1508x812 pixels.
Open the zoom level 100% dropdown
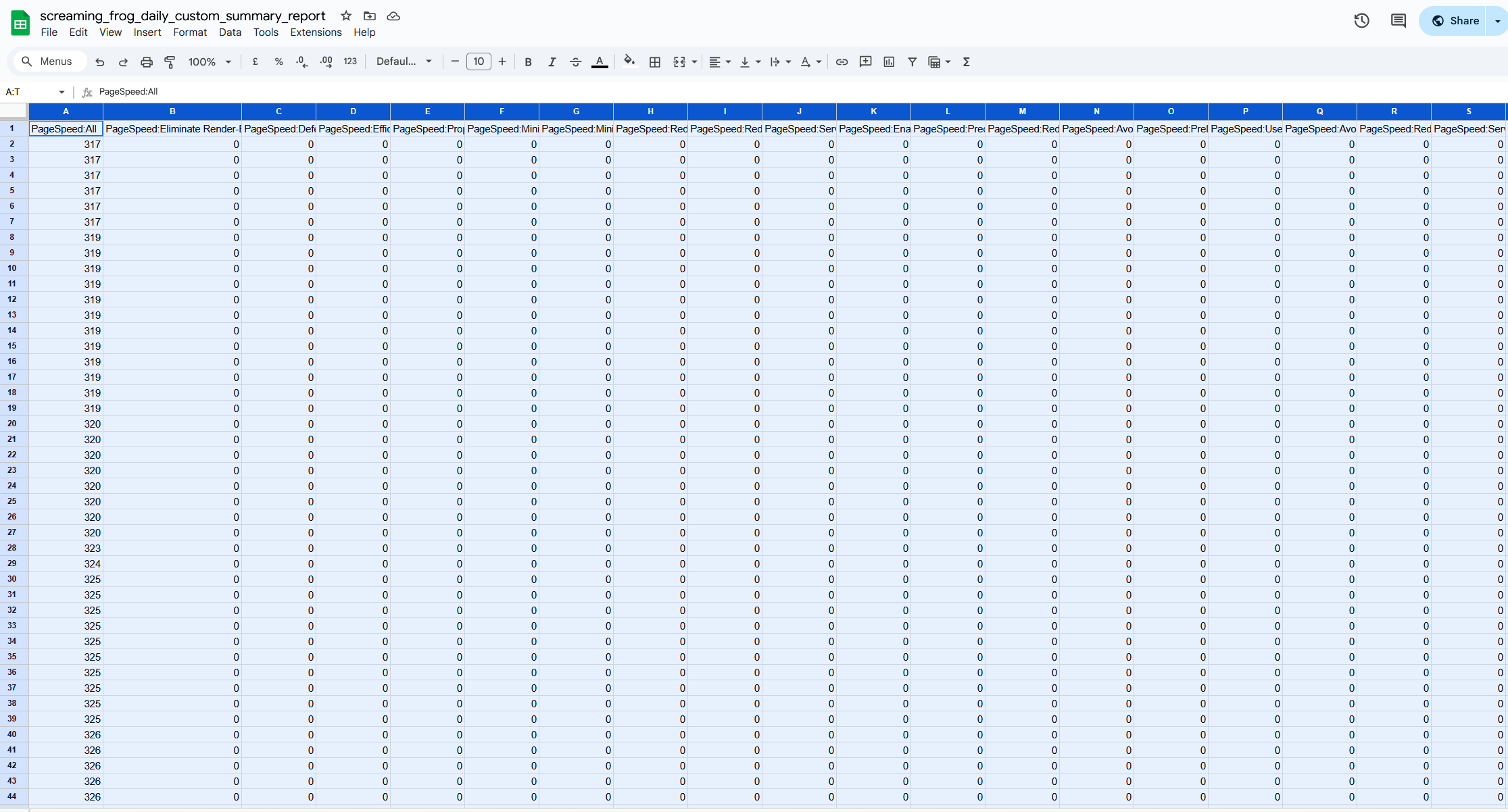(210, 62)
